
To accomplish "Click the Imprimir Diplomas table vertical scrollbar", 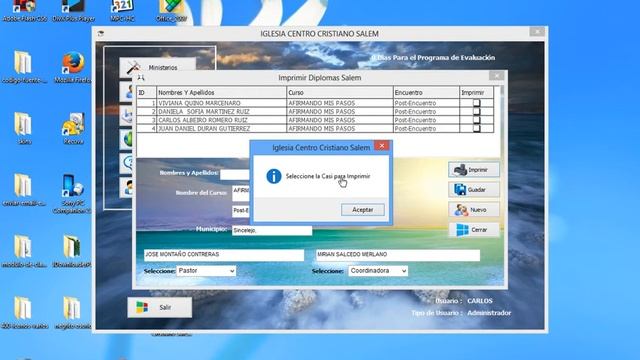I will click(x=502, y=121).
